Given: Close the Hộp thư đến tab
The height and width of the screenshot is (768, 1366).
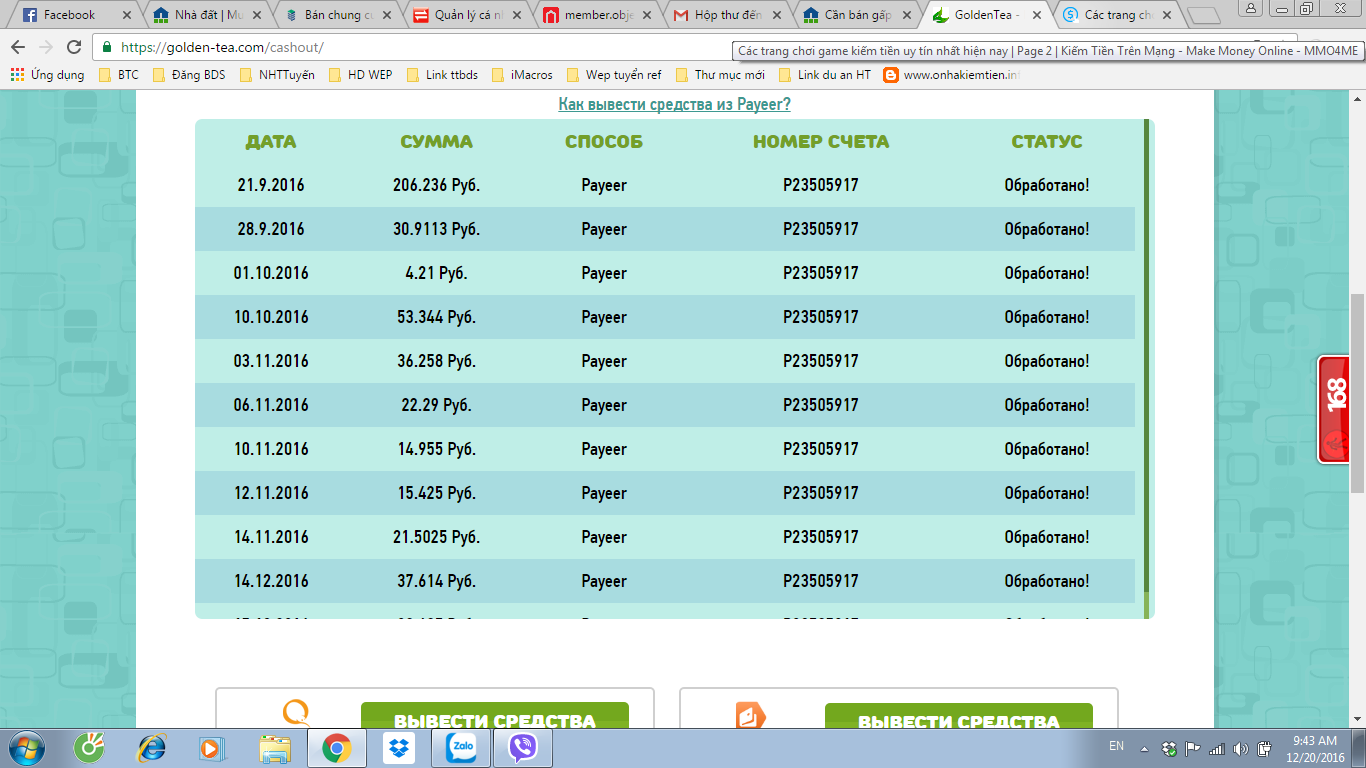Looking at the screenshot, I should click(x=776, y=15).
